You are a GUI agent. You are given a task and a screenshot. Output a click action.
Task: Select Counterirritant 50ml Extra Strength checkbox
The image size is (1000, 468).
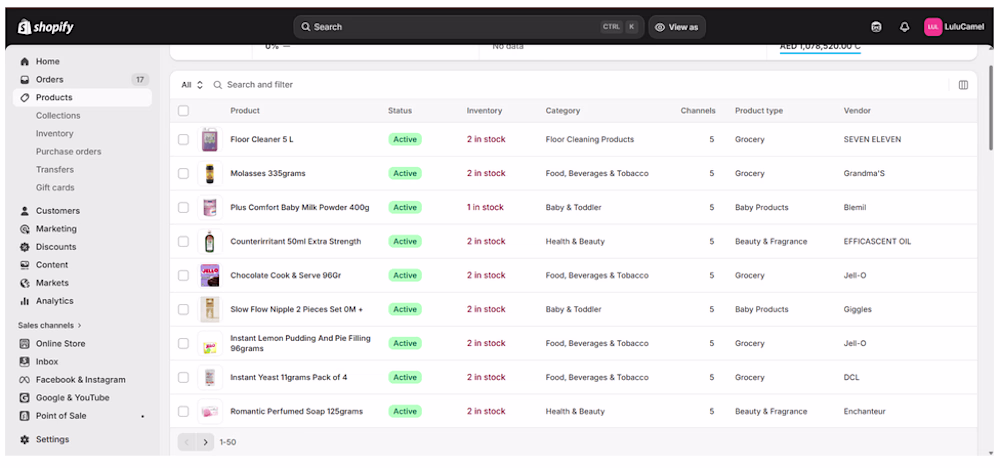click(x=184, y=242)
